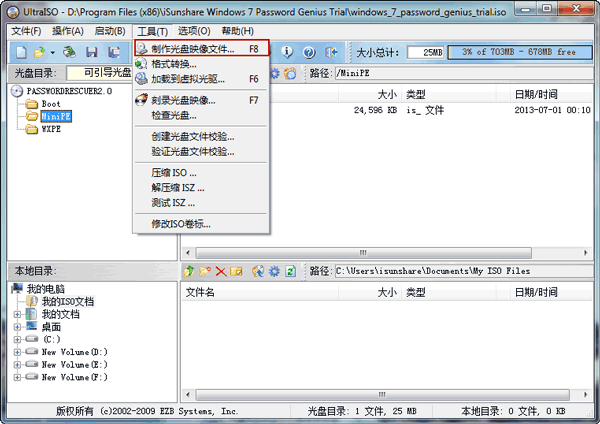Choose 压缩 ISO ... menu entry
Viewport: 600px width, 424px height.
(201, 173)
